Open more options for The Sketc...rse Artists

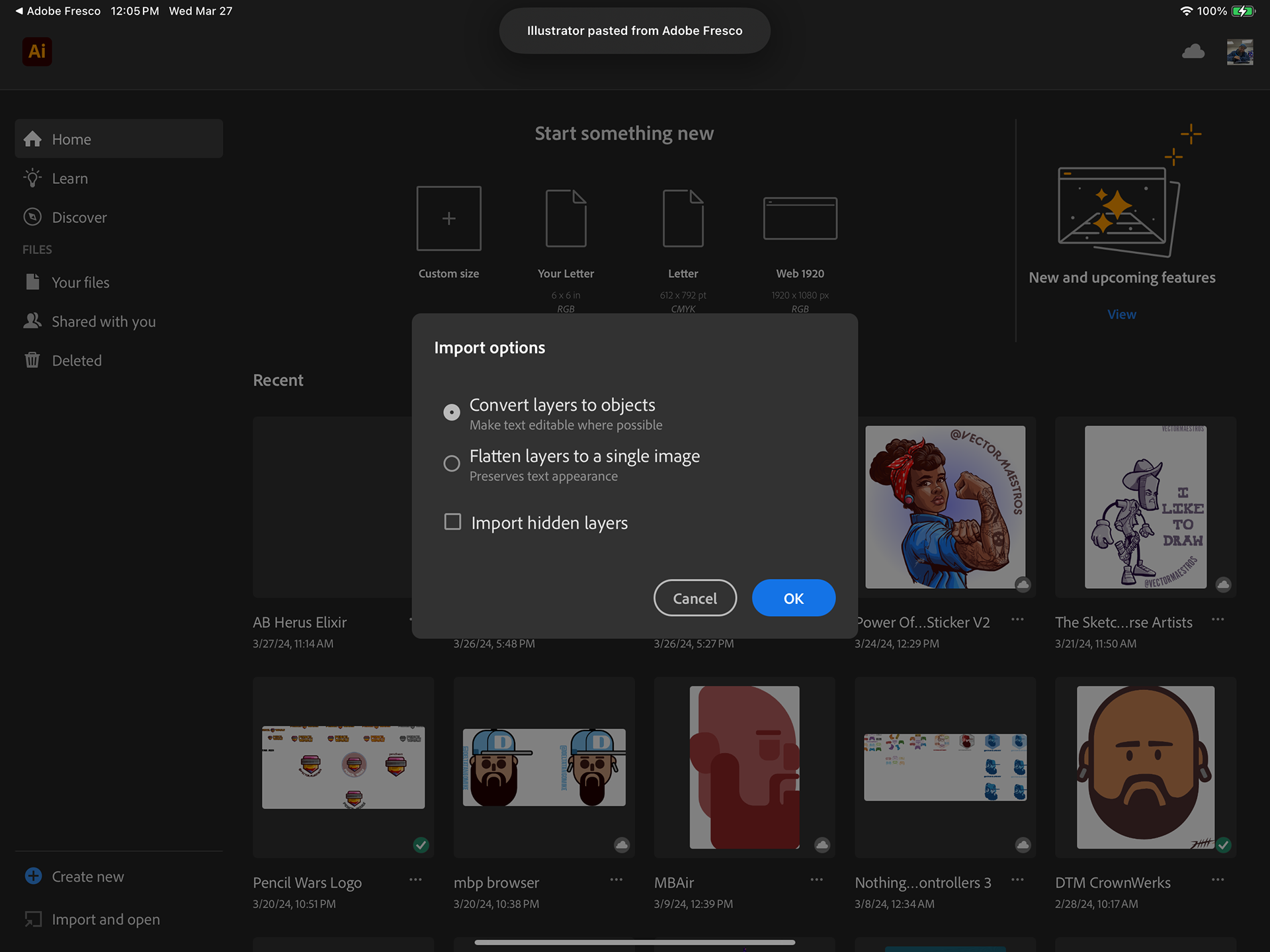(1218, 619)
